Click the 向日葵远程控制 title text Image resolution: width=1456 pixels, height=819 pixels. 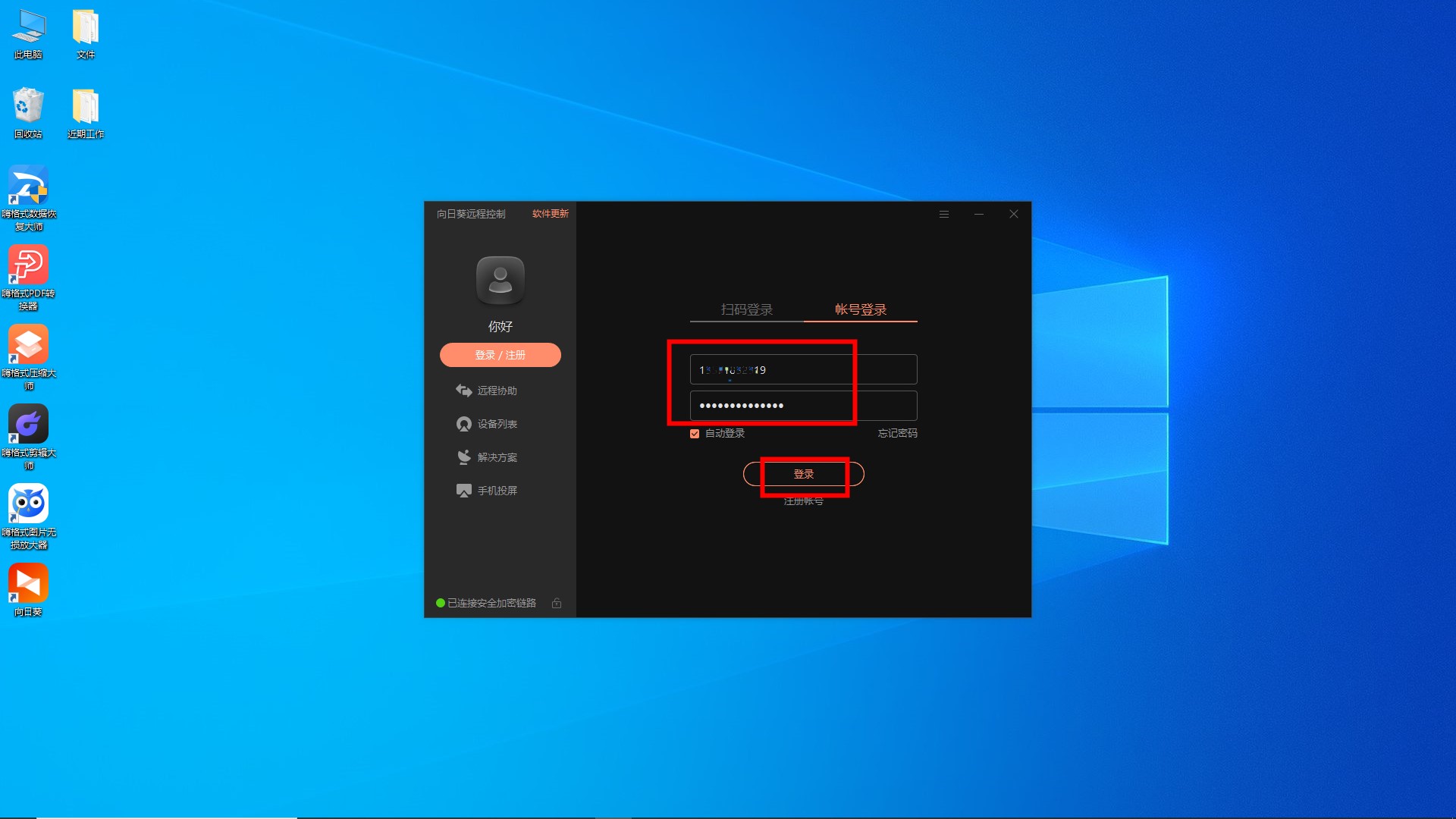pos(471,214)
